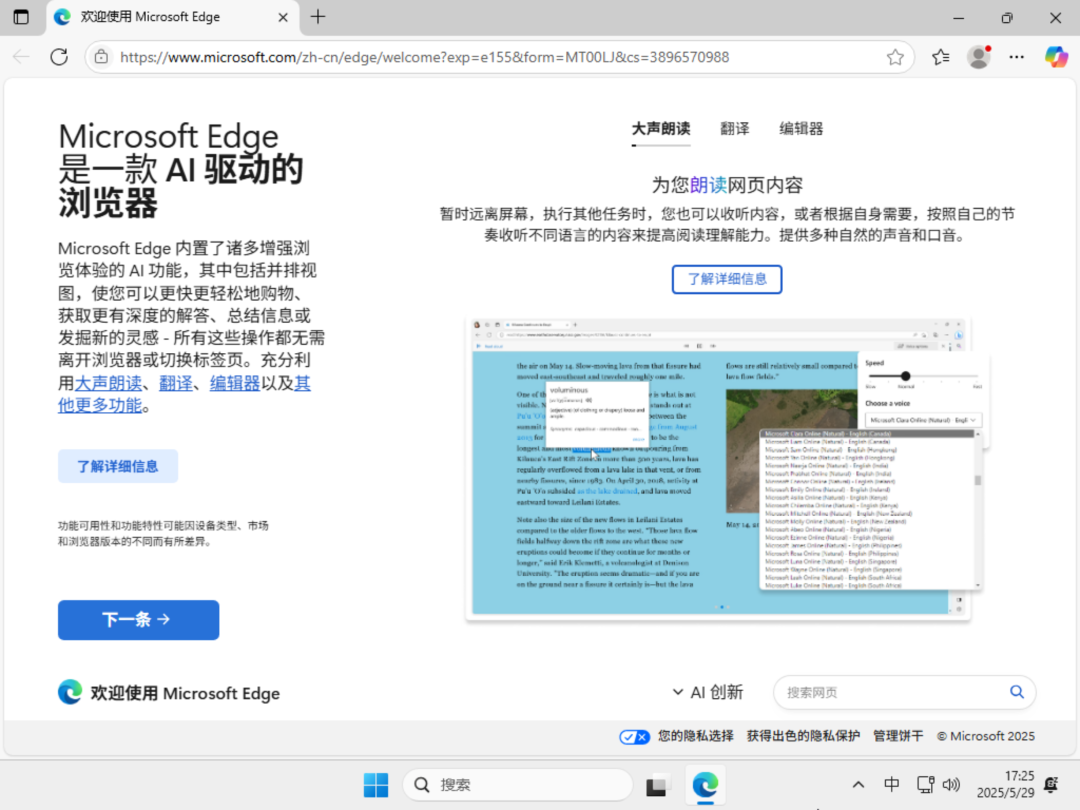1080x810 pixels.
Task: Click the Edge logo in page footer
Action: point(70,692)
